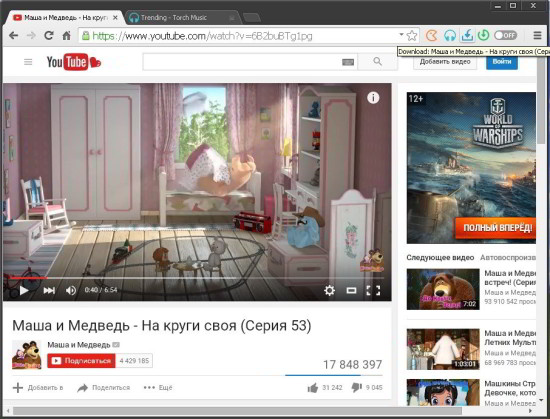Click the YouTube logo
The height and width of the screenshot is (419, 550).
[74, 62]
